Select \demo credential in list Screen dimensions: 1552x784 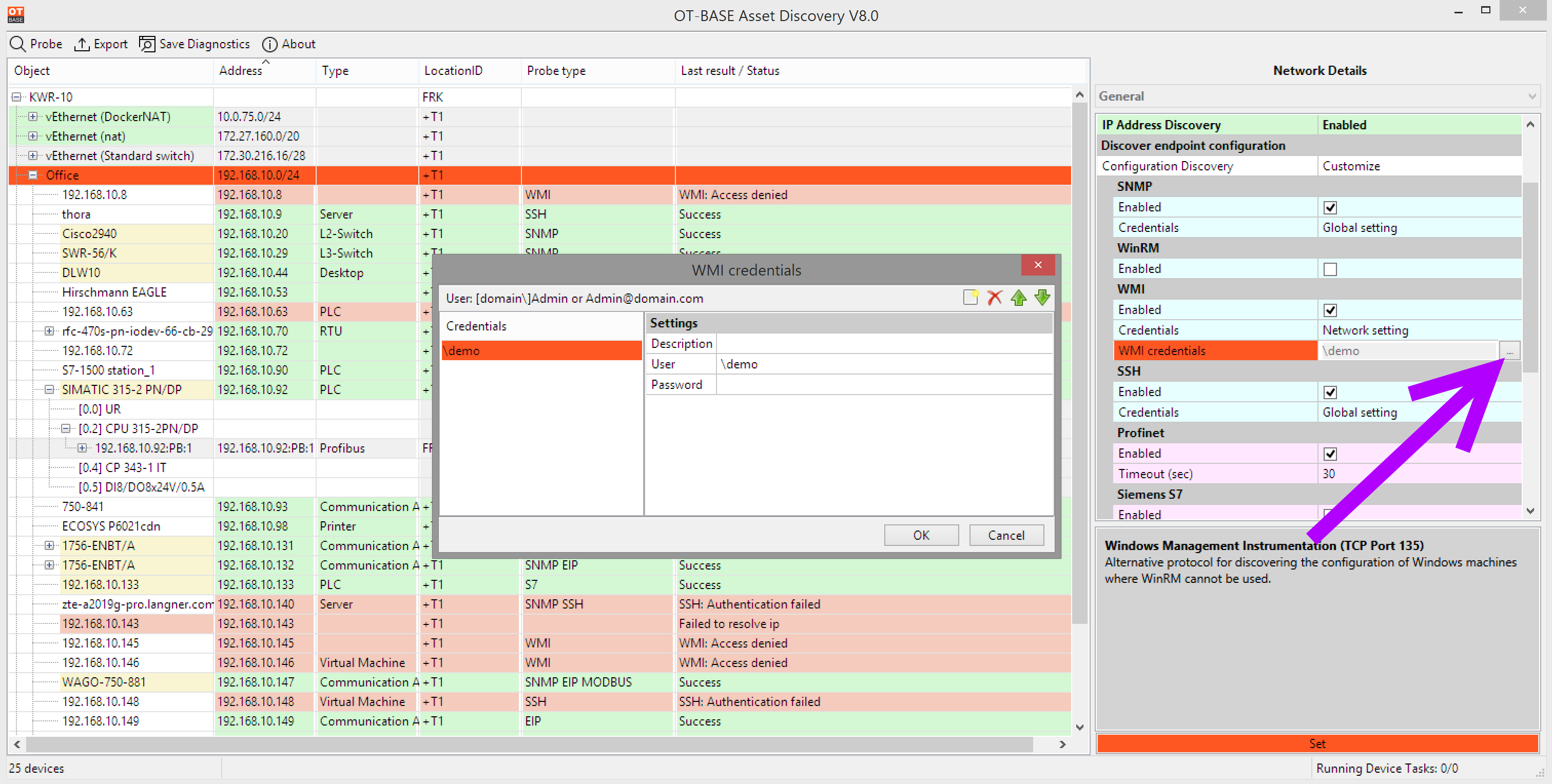click(541, 350)
